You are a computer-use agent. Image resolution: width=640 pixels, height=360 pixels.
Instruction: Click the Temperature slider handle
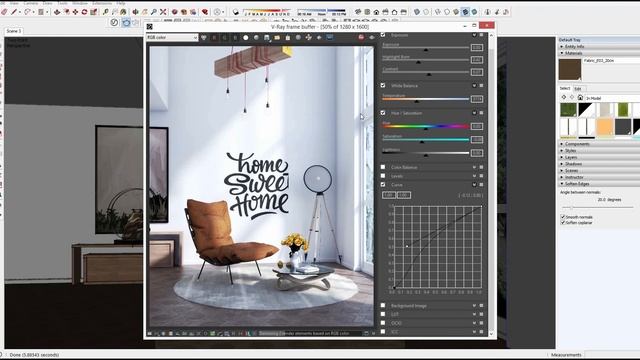416,101
